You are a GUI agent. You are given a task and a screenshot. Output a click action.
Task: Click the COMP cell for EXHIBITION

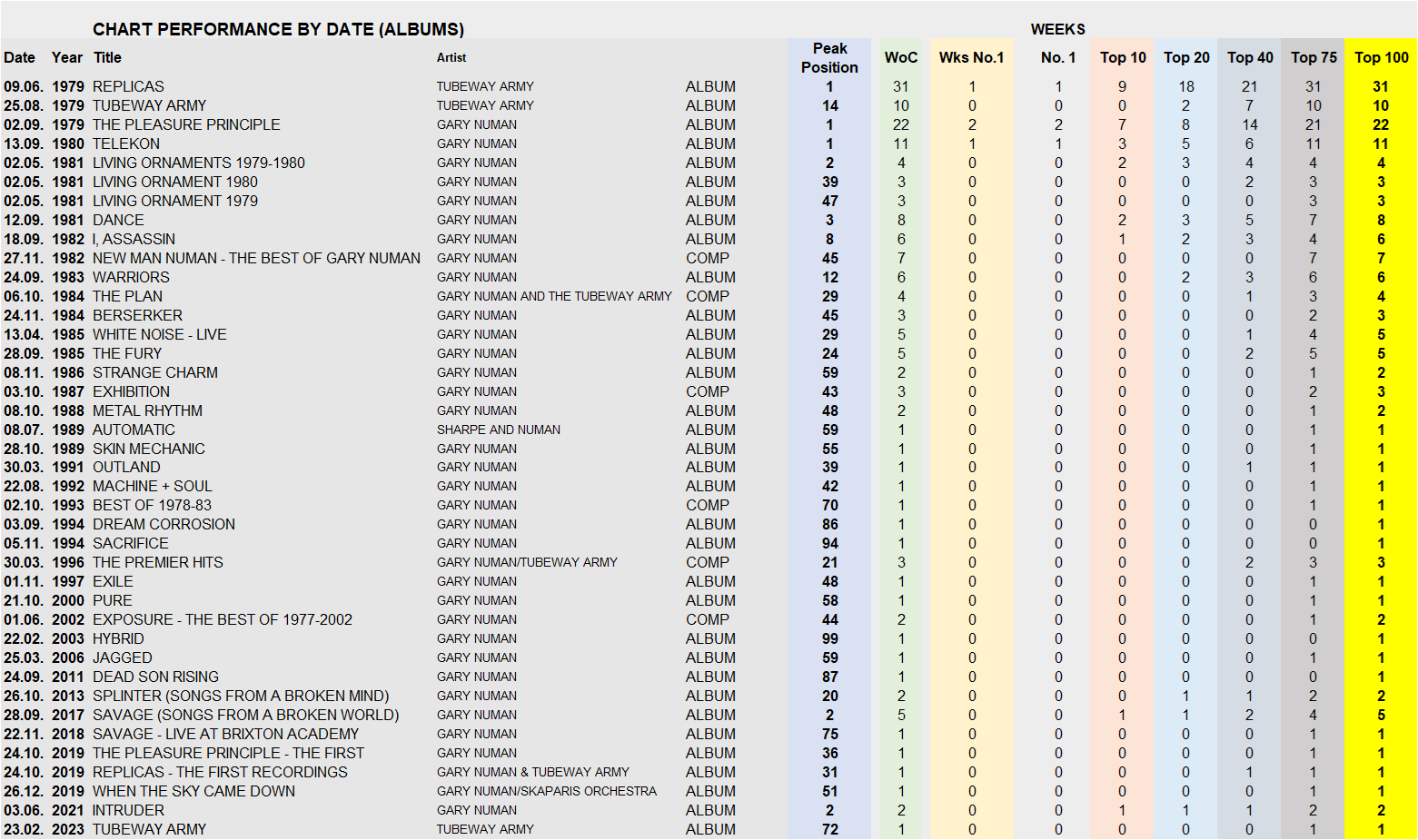(709, 390)
